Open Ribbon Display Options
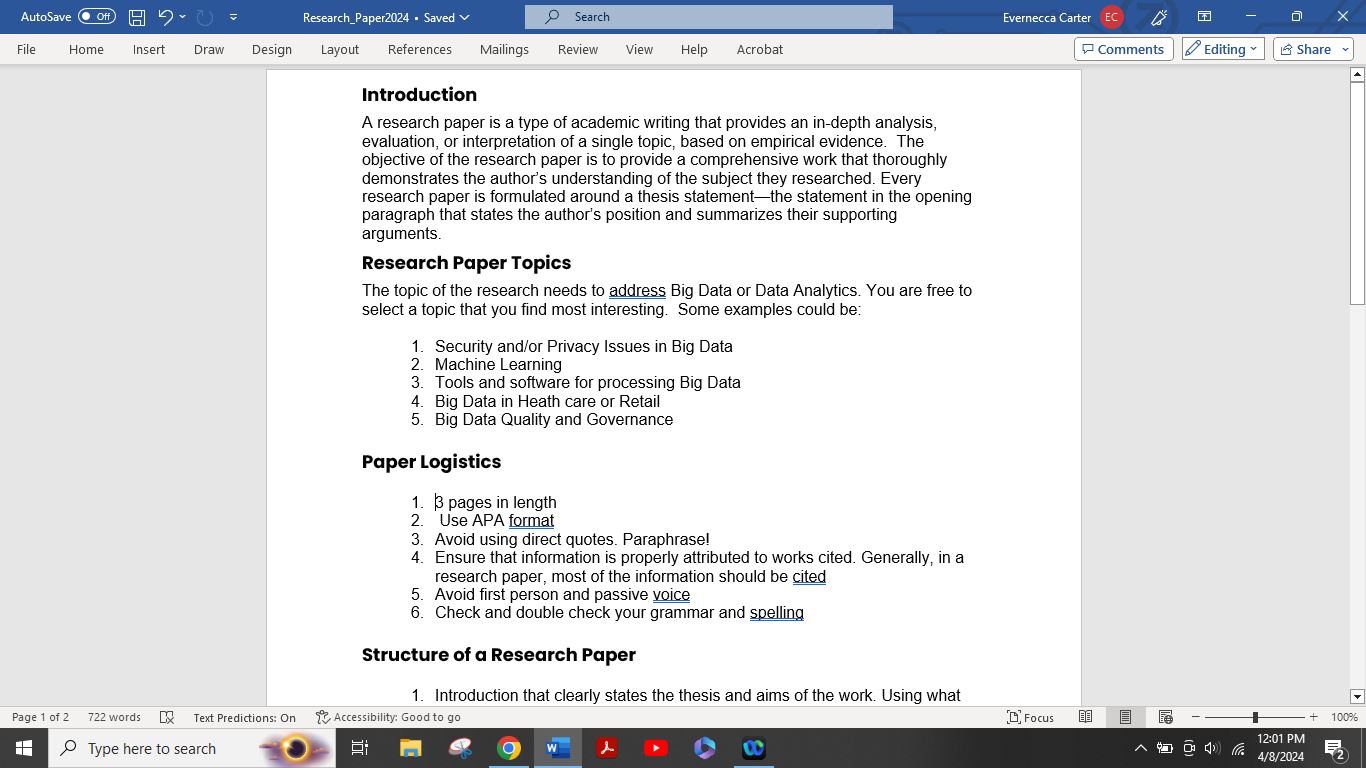 click(x=1204, y=17)
